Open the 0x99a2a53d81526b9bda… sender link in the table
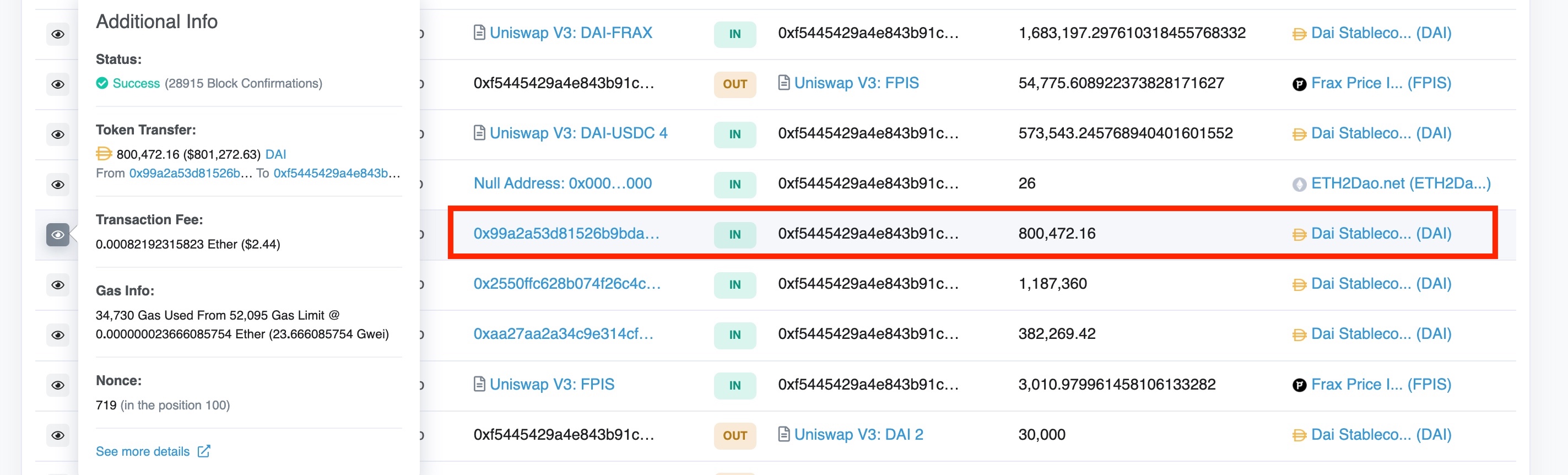The height and width of the screenshot is (475, 1568). 566,233
